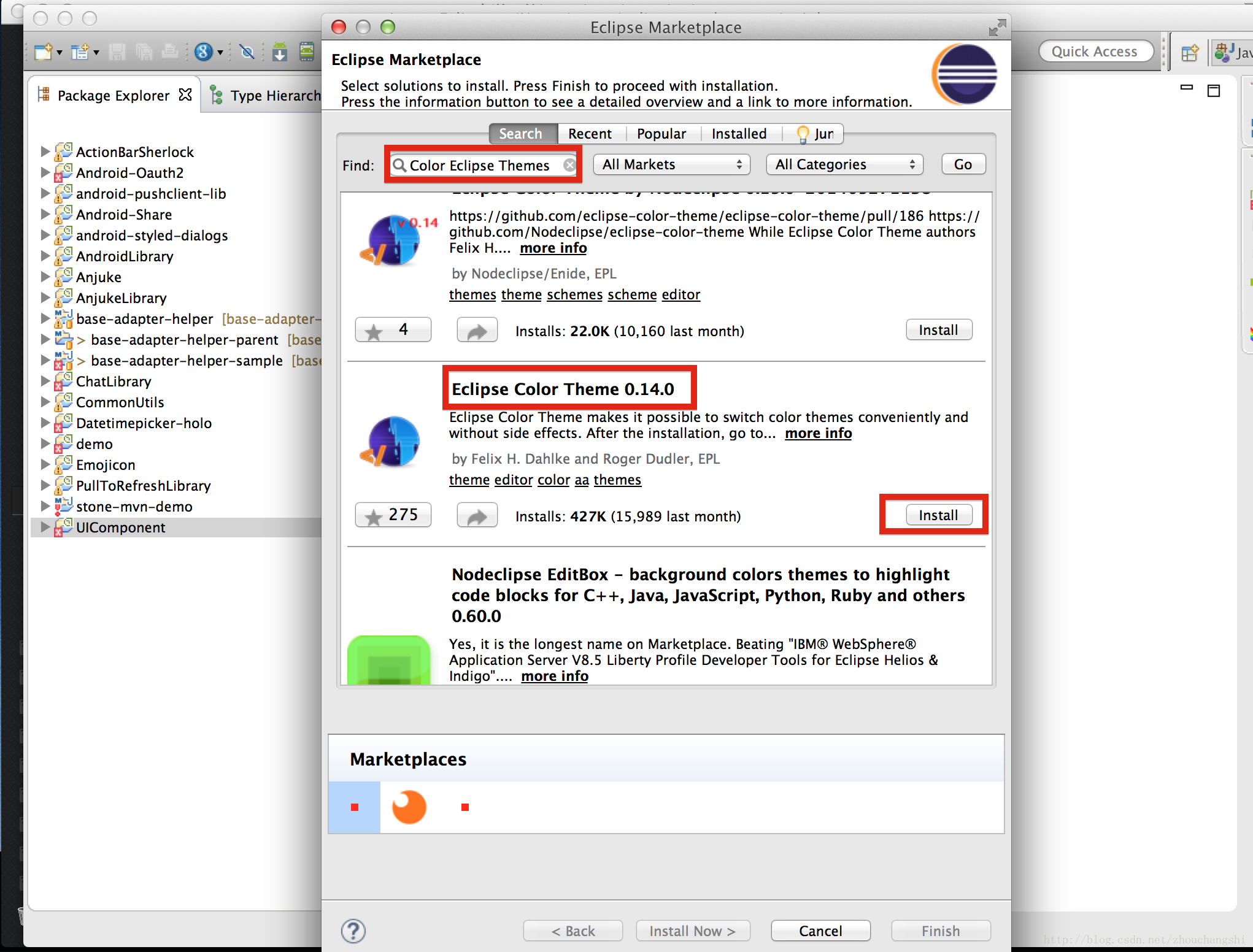This screenshot has width=1253, height=952.
Task: Share the Nodeclipse/Enide color theme entry
Action: (477, 331)
